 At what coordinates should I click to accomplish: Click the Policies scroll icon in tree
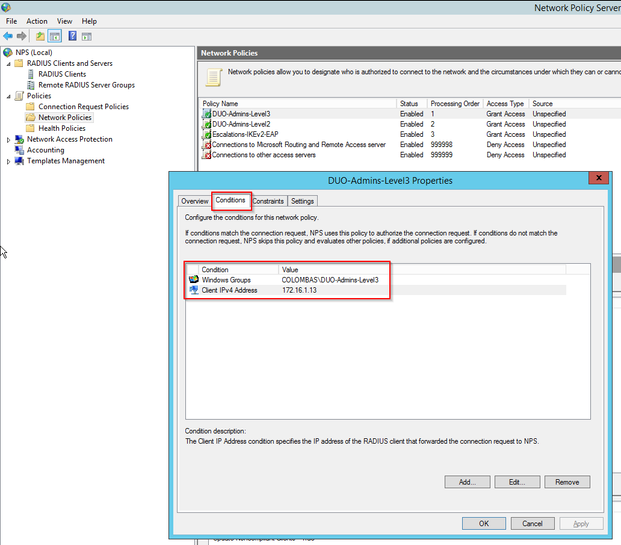click(19, 96)
